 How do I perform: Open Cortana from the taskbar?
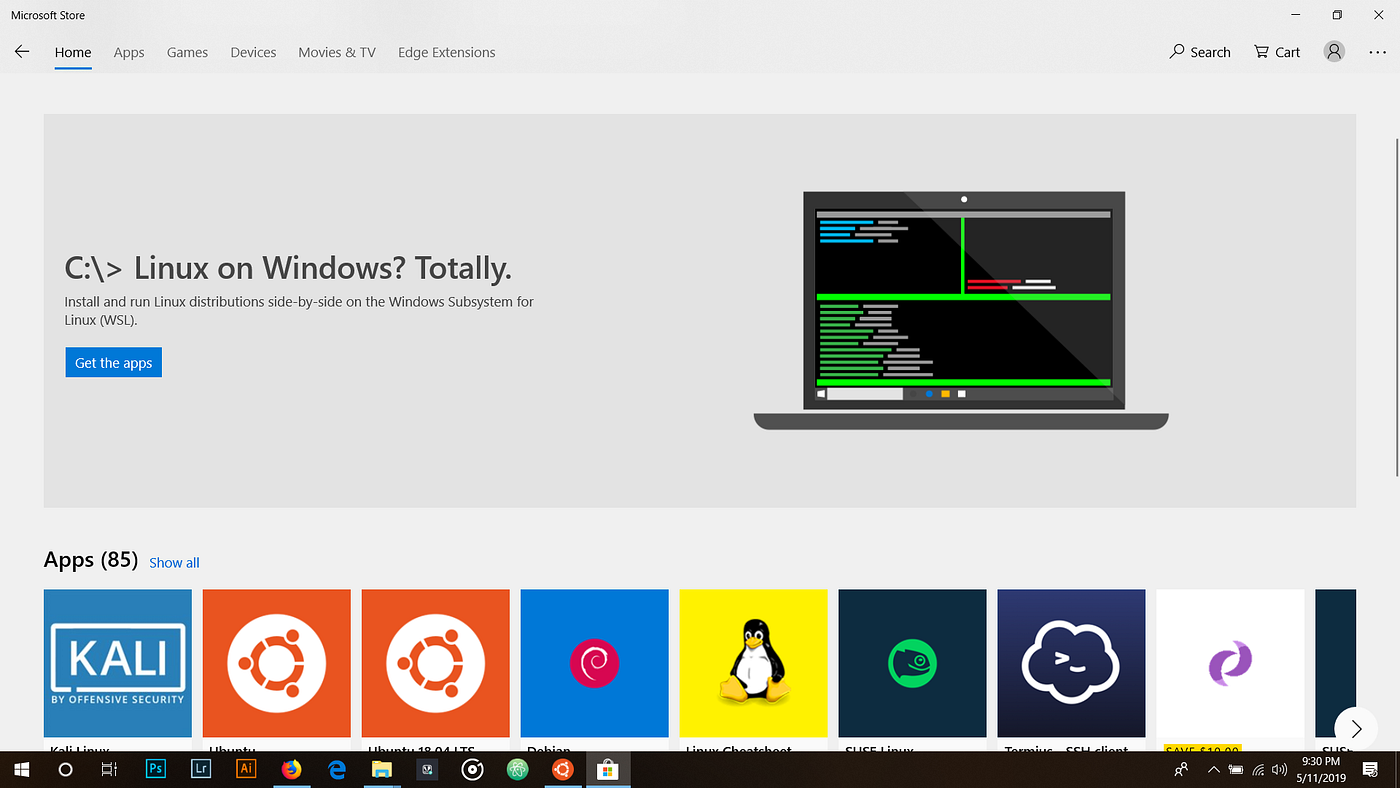pos(65,769)
